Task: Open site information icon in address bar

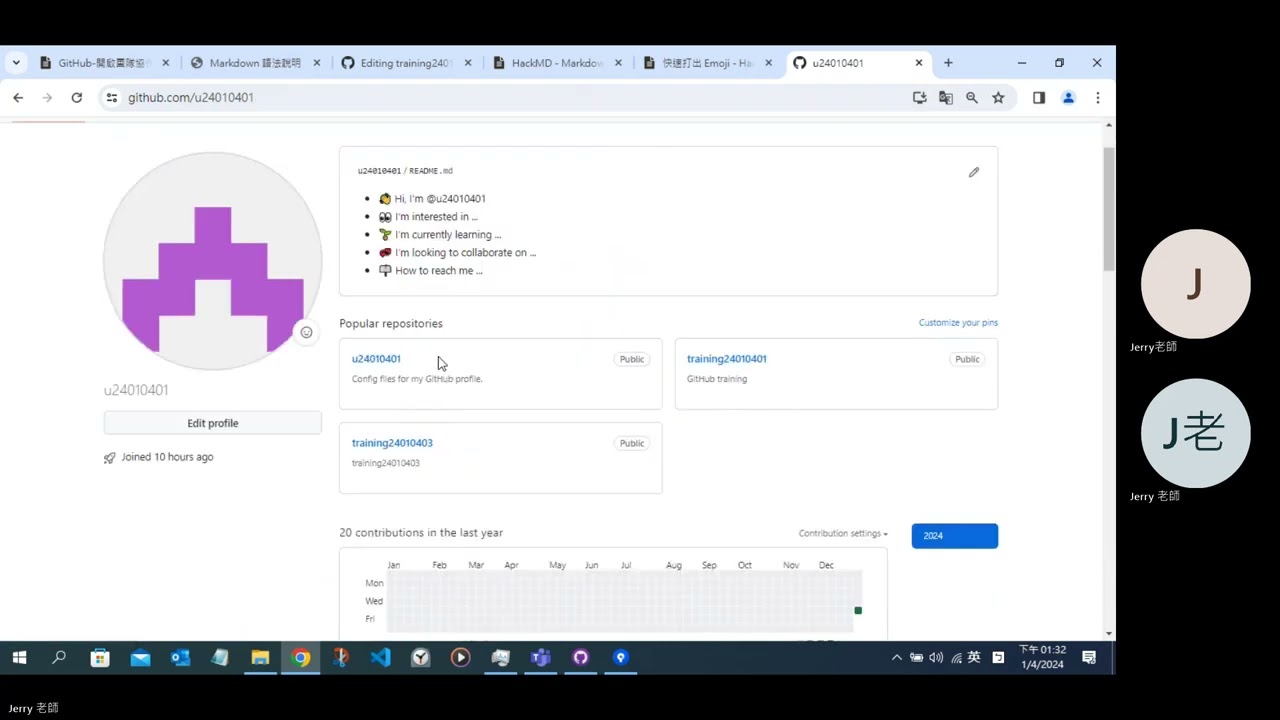Action: [111, 97]
